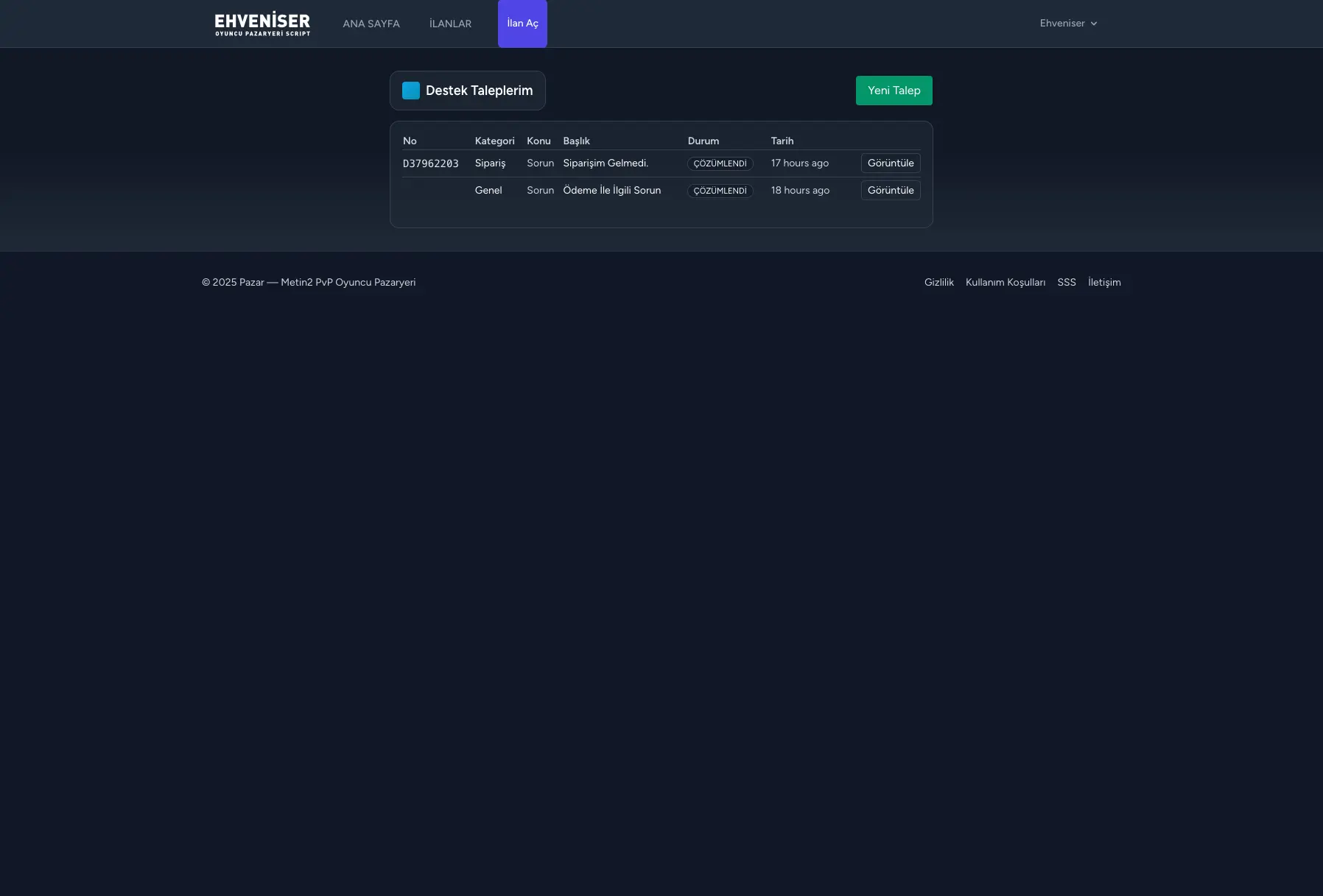Go to ANA SAYFA
This screenshot has width=1323, height=896.
371,24
